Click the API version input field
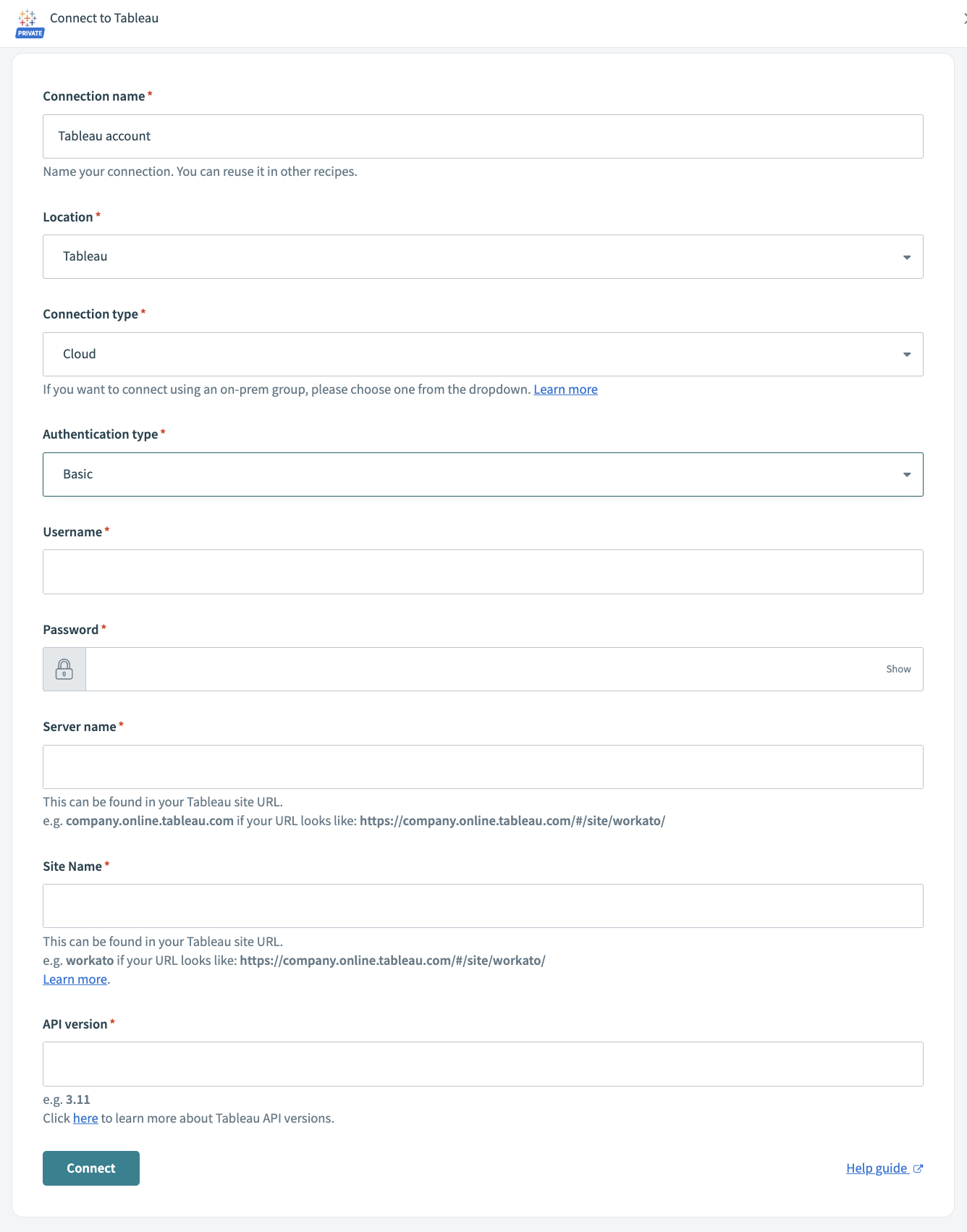The width and height of the screenshot is (967, 1232). (482, 1064)
